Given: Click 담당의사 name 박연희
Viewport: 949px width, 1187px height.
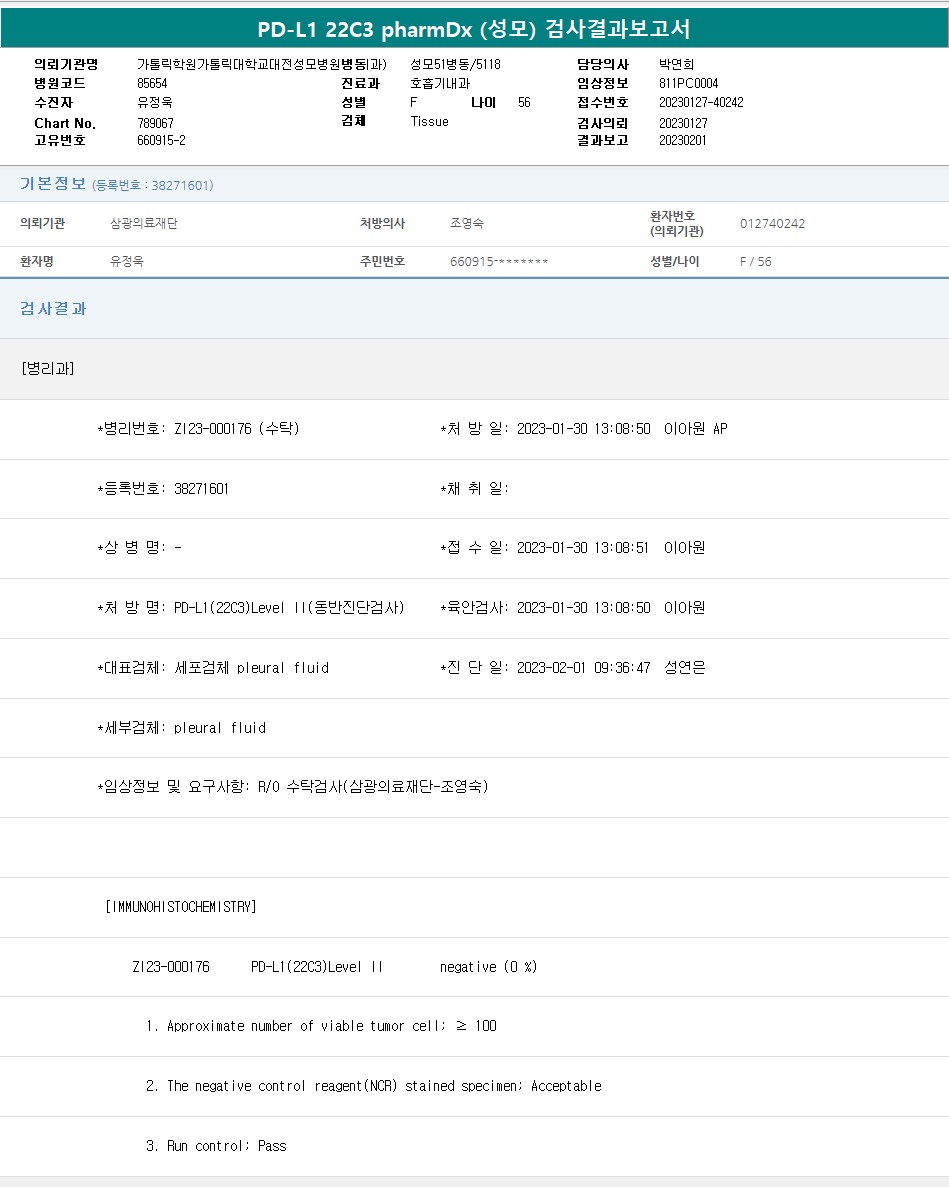Looking at the screenshot, I should point(676,64).
